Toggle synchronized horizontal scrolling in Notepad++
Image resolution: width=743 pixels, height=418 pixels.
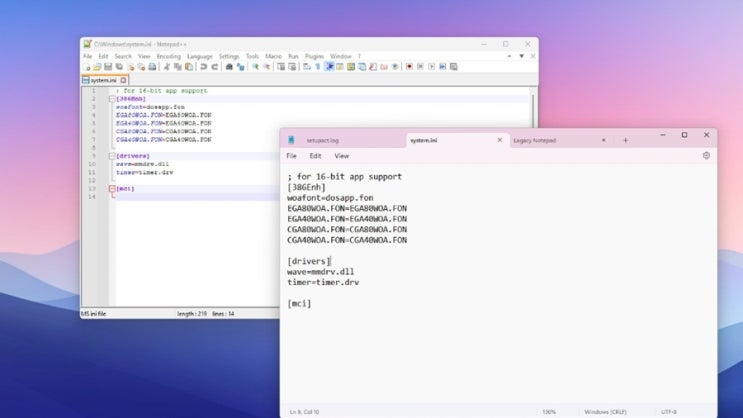tap(292, 67)
